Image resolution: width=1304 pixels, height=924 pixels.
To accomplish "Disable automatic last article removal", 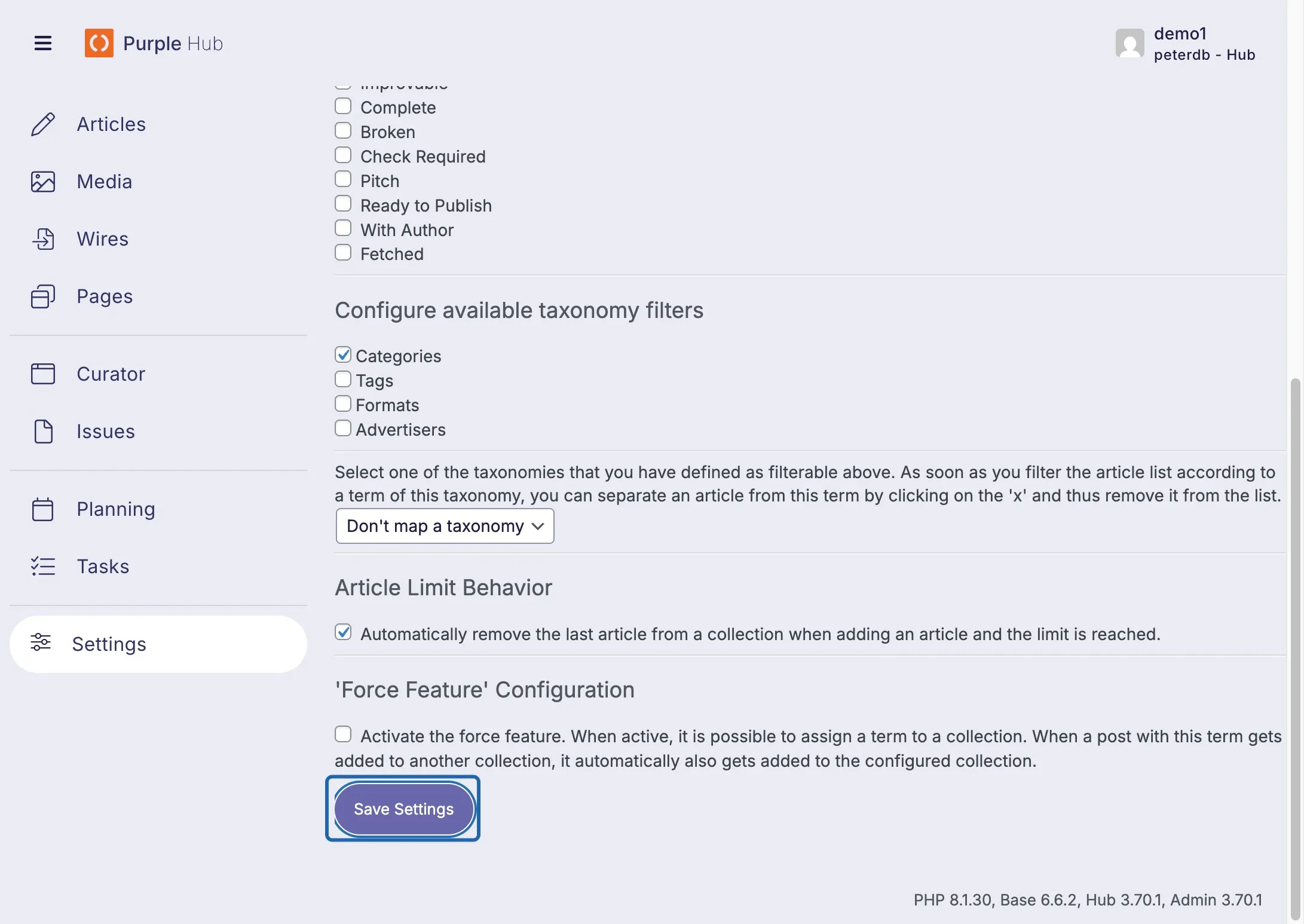I will [x=343, y=632].
